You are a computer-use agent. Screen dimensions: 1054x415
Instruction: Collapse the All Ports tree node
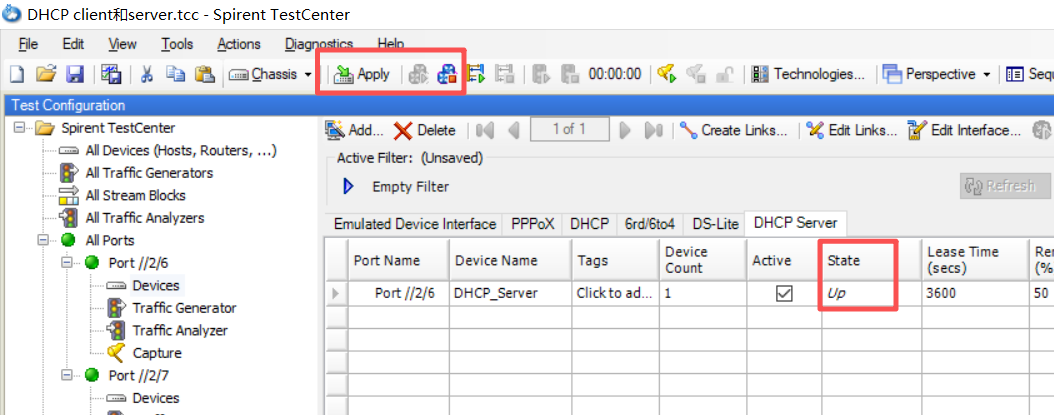(x=44, y=240)
